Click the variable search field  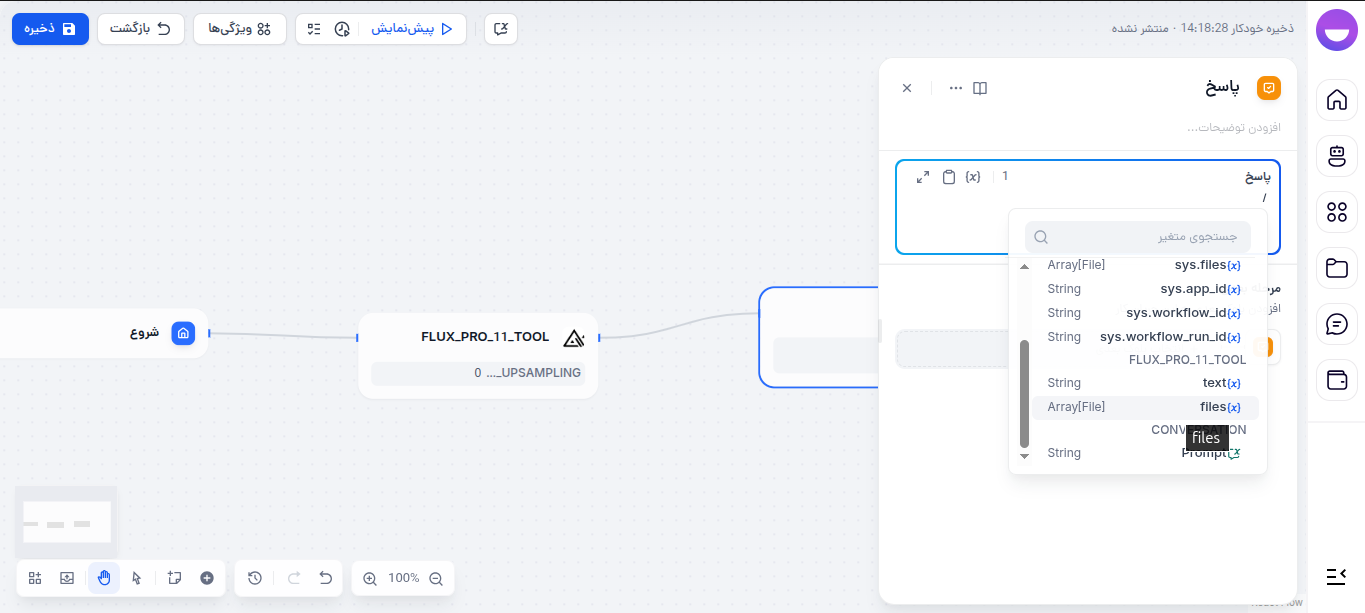pyautogui.click(x=1140, y=236)
